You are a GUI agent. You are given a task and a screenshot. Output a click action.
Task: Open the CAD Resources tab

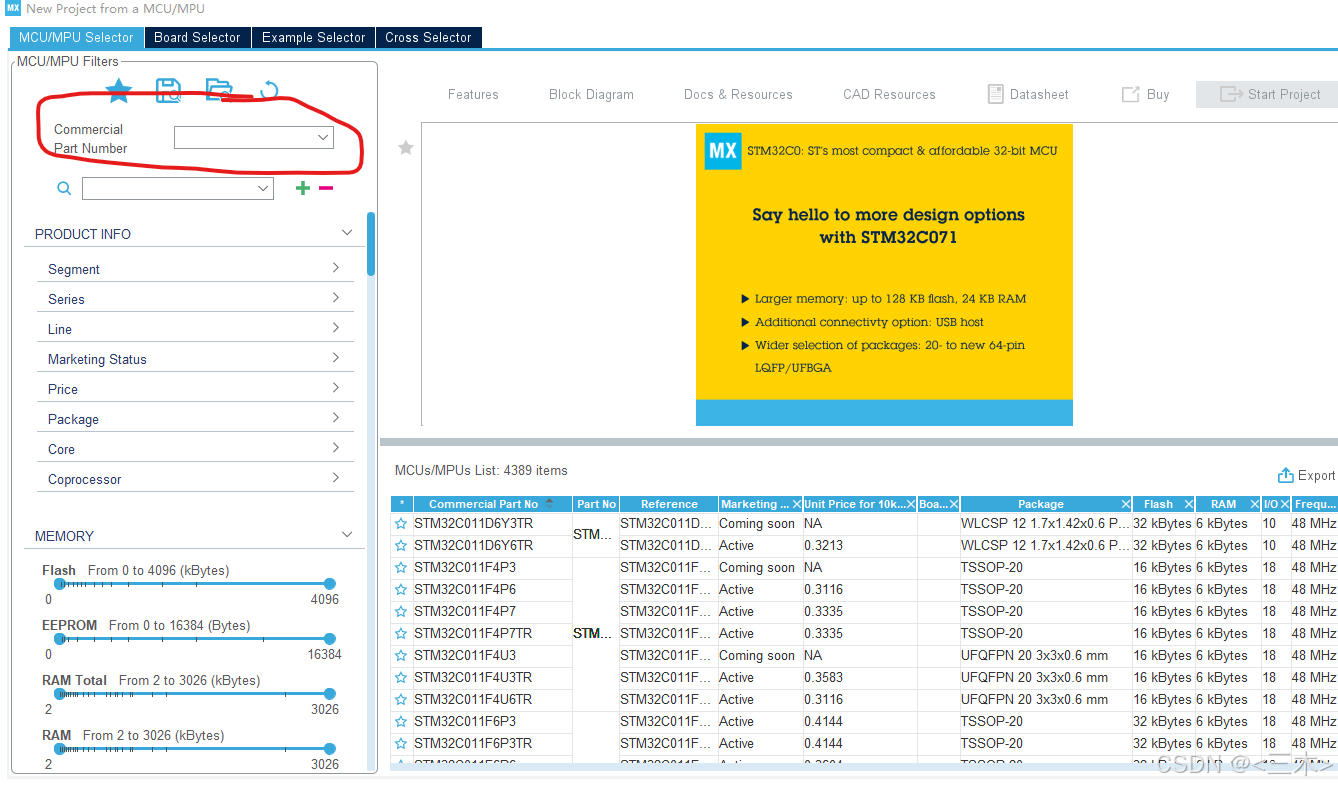click(x=889, y=94)
